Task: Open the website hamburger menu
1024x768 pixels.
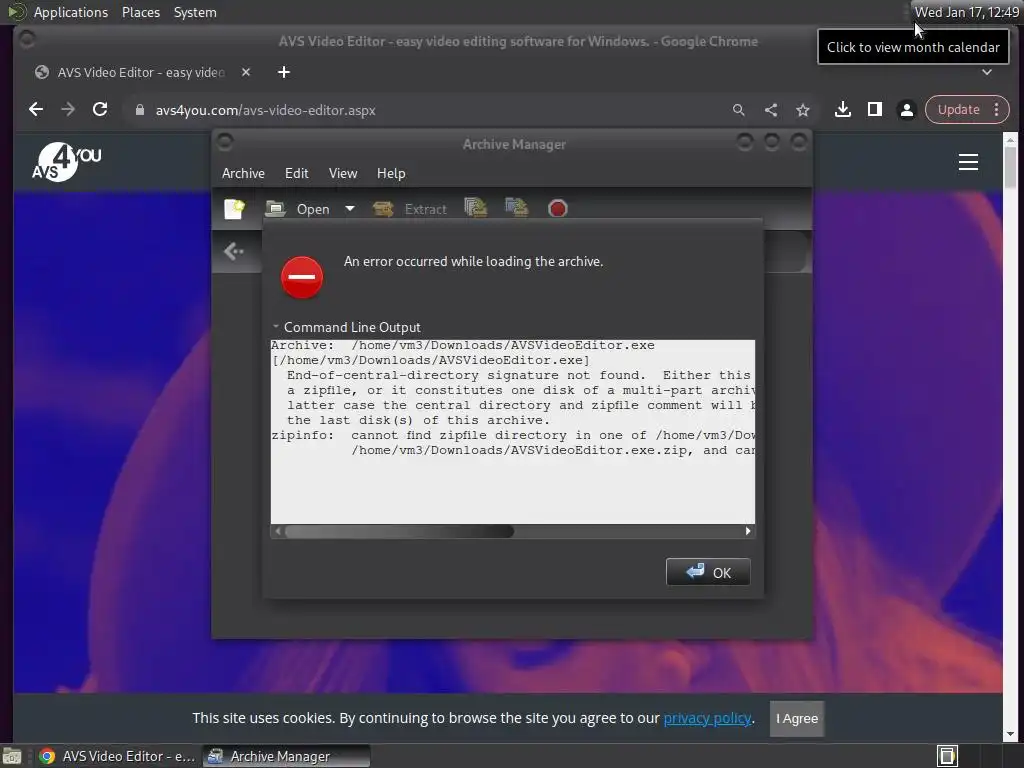Action: (968, 162)
